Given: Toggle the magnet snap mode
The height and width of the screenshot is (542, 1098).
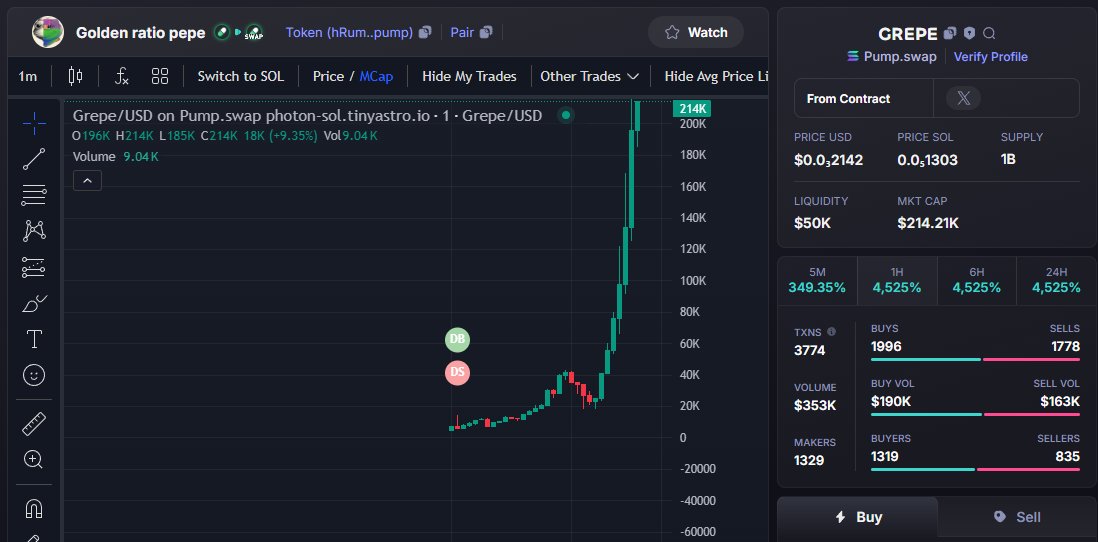Looking at the screenshot, I should click(34, 508).
